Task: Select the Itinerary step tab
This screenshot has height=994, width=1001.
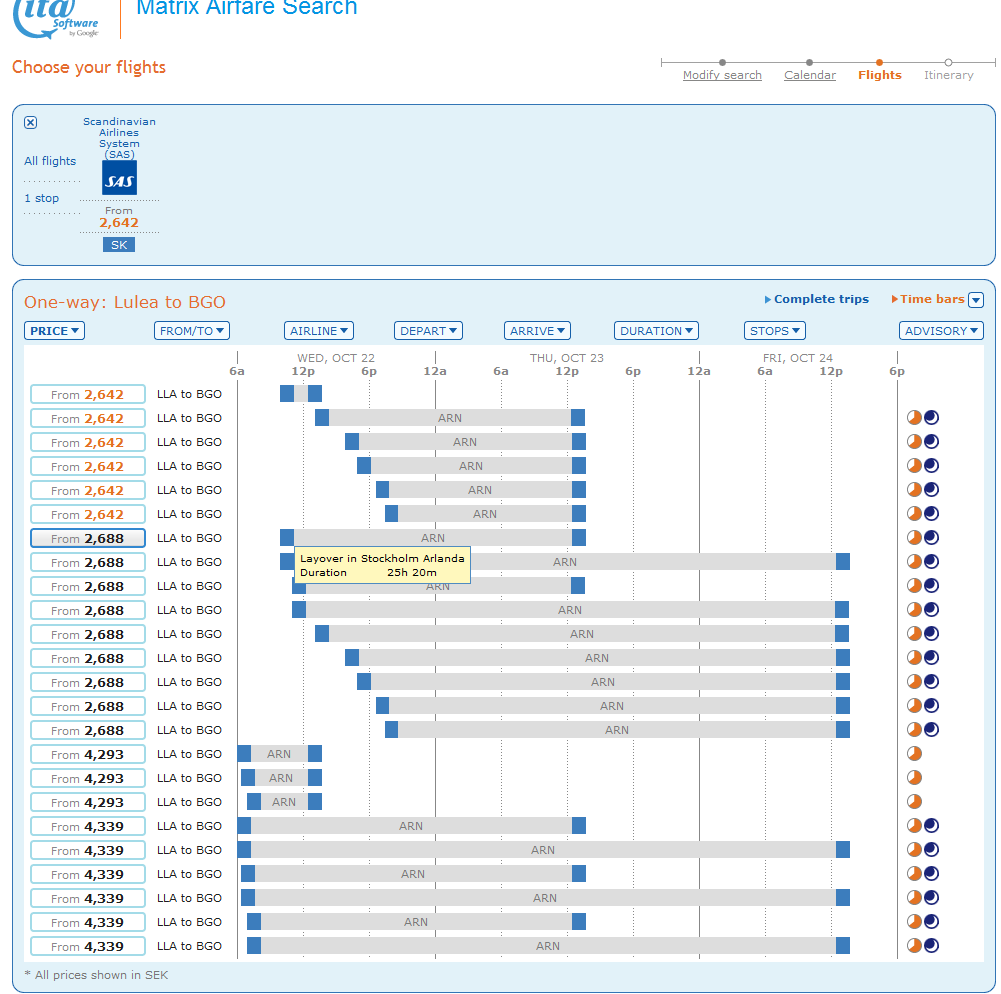Action: point(949,75)
